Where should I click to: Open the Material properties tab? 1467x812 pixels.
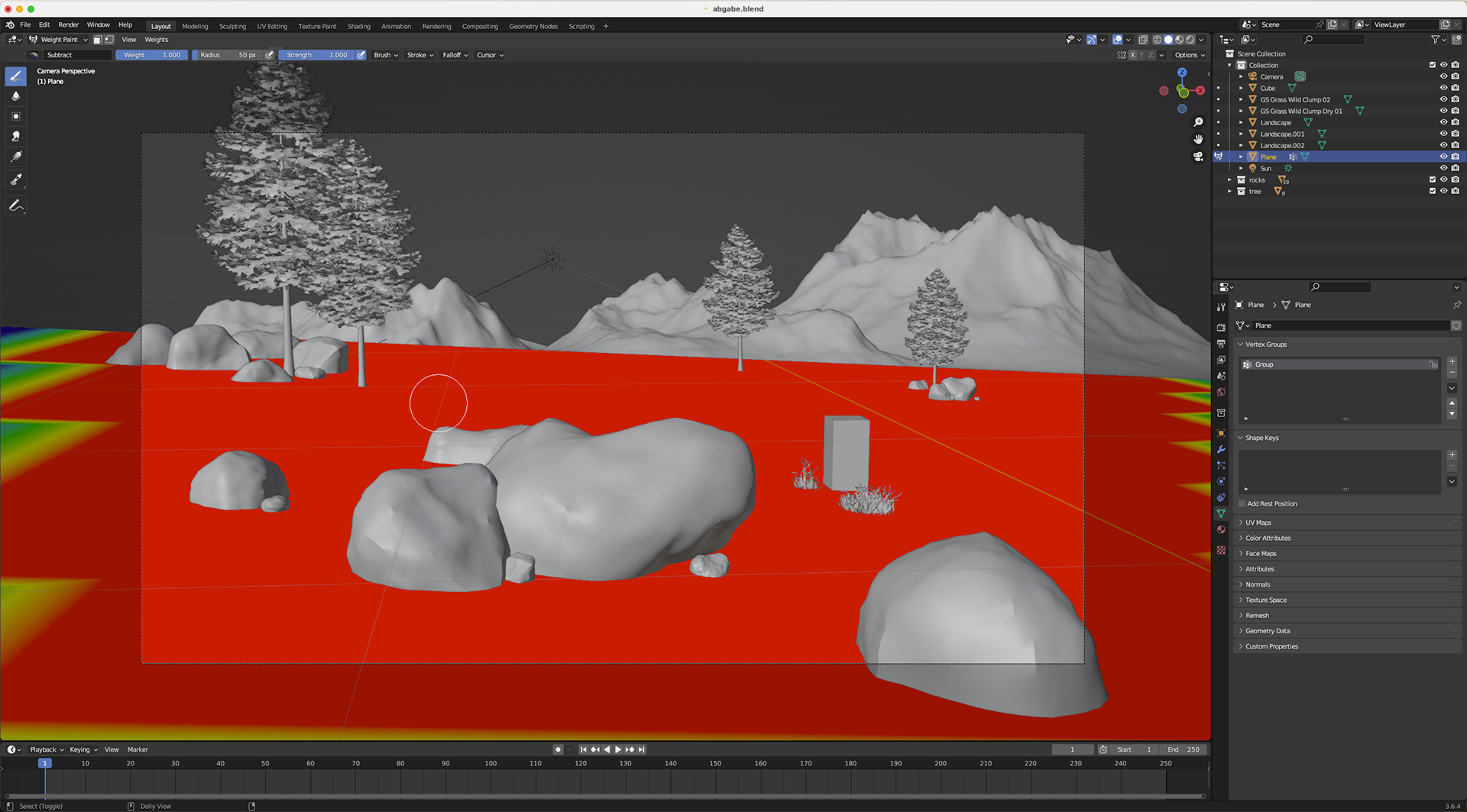[1221, 529]
